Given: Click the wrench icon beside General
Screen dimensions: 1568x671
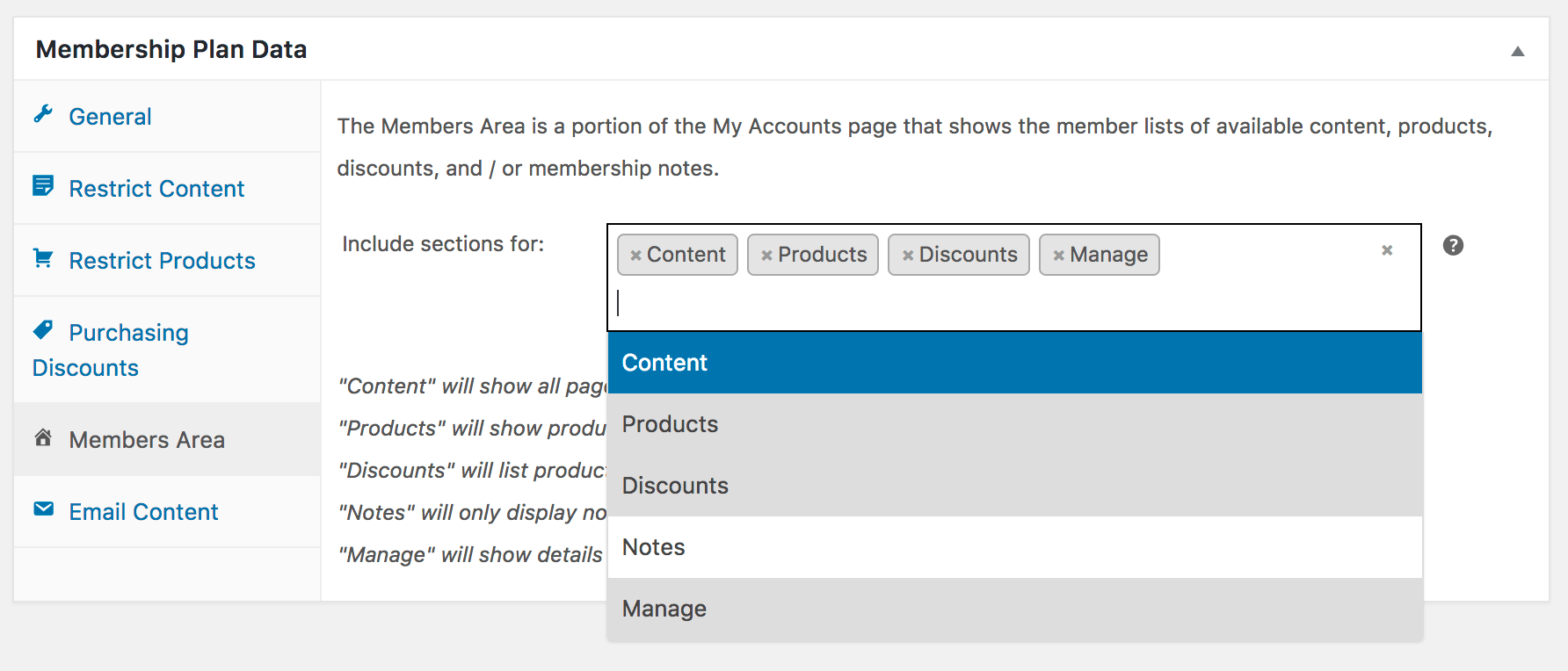Looking at the screenshot, I should pyautogui.click(x=43, y=114).
